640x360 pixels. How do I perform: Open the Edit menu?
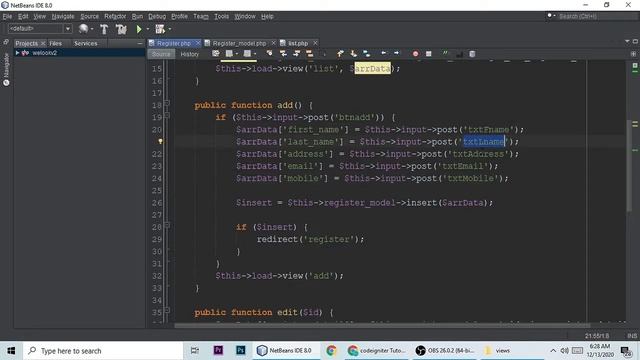(23, 16)
